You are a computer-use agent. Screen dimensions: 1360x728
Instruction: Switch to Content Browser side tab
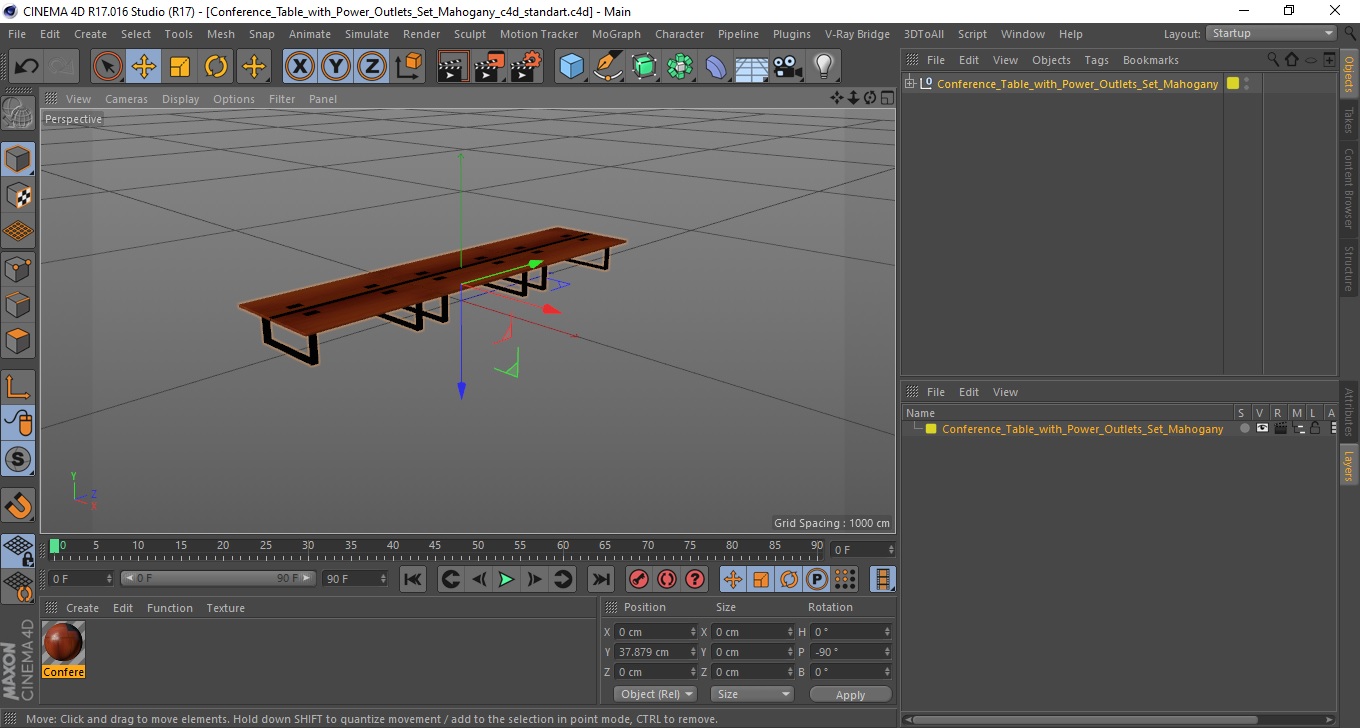[x=1349, y=189]
